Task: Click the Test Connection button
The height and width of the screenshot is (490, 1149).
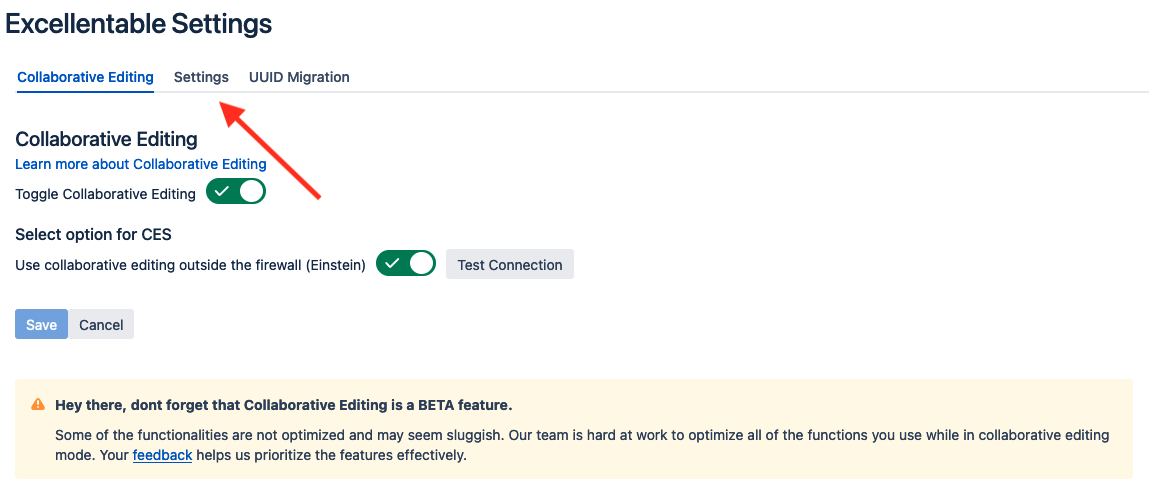Action: point(510,264)
